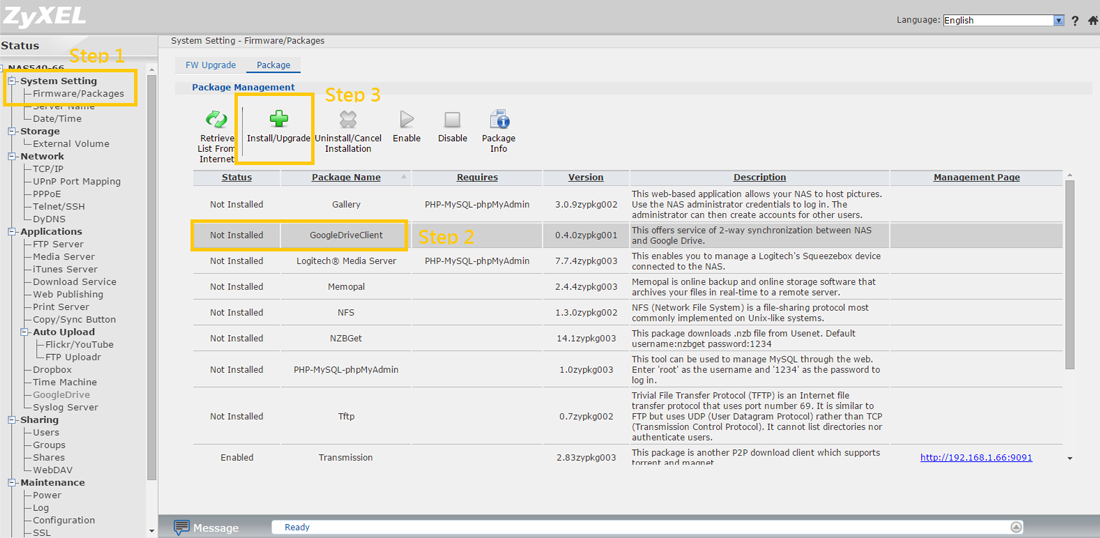Open WebDAV settings
This screenshot has width=1100, height=538.
(x=53, y=470)
